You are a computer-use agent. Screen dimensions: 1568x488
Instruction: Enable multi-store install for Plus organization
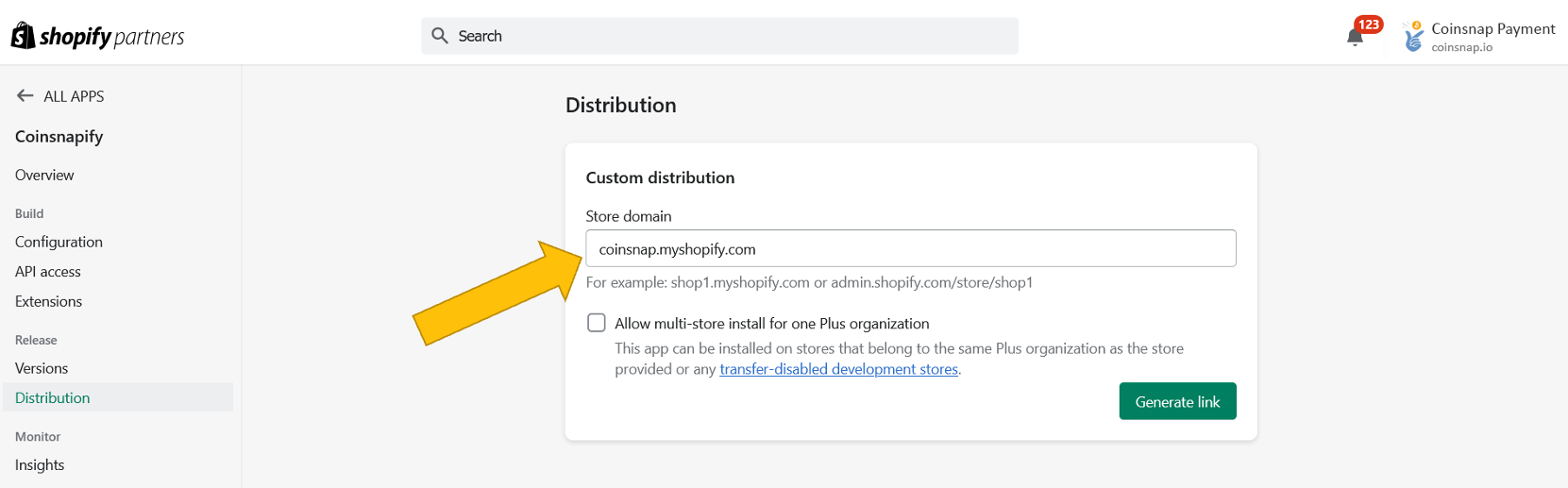click(597, 323)
